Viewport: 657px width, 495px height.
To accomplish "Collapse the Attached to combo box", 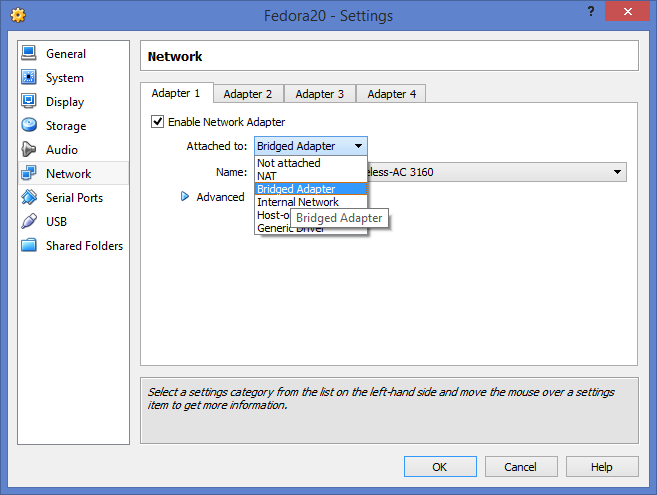I will [311, 146].
